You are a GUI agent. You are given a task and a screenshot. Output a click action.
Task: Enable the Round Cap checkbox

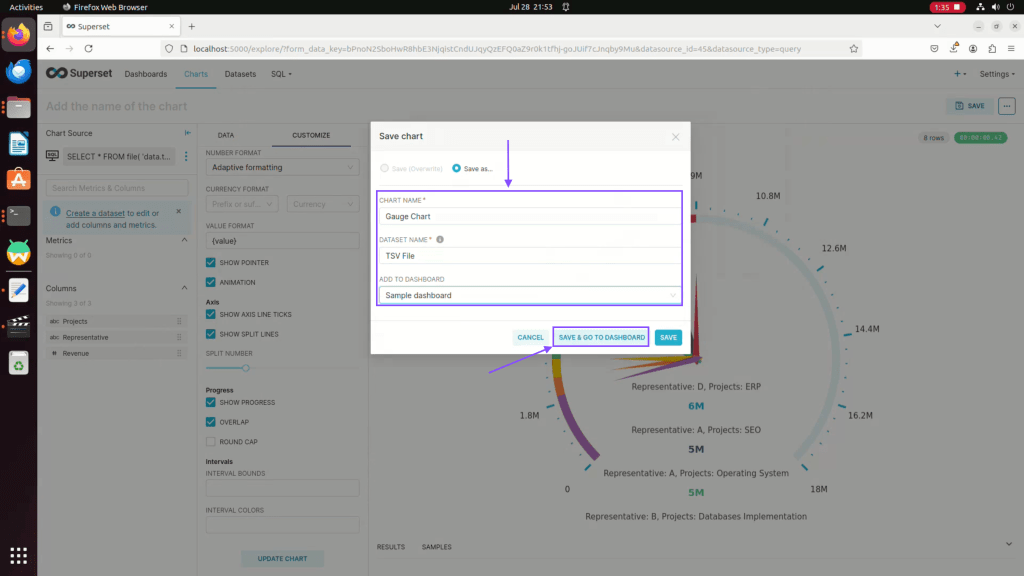click(211, 441)
